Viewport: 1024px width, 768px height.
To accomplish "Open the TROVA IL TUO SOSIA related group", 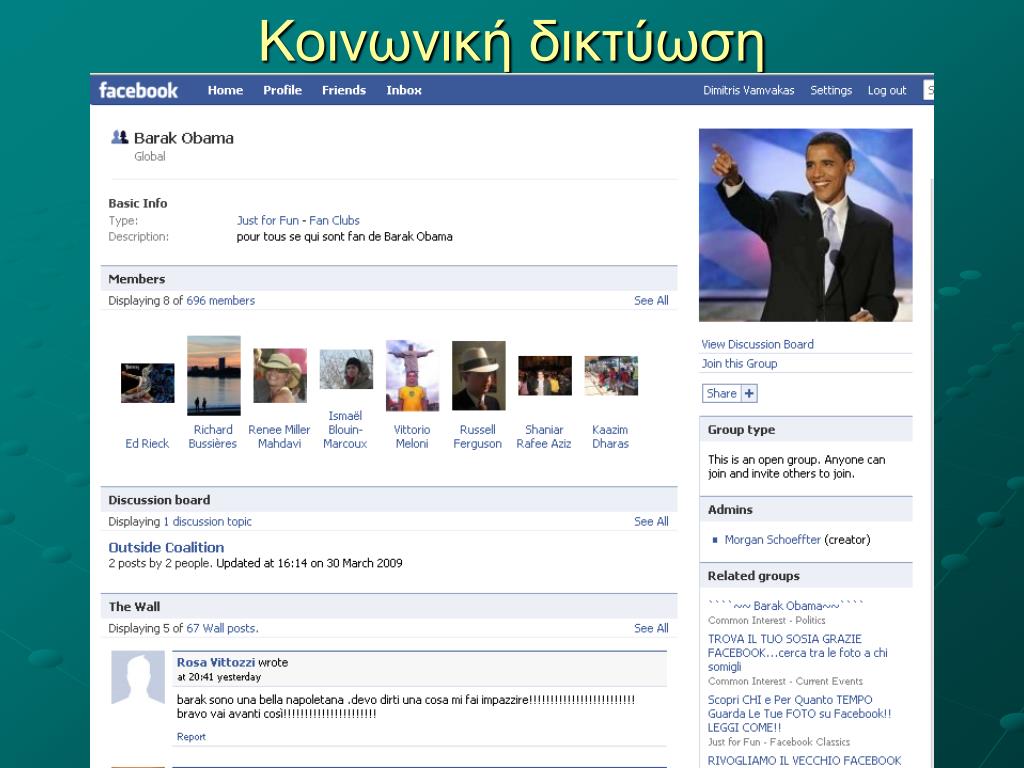I will click(x=797, y=652).
